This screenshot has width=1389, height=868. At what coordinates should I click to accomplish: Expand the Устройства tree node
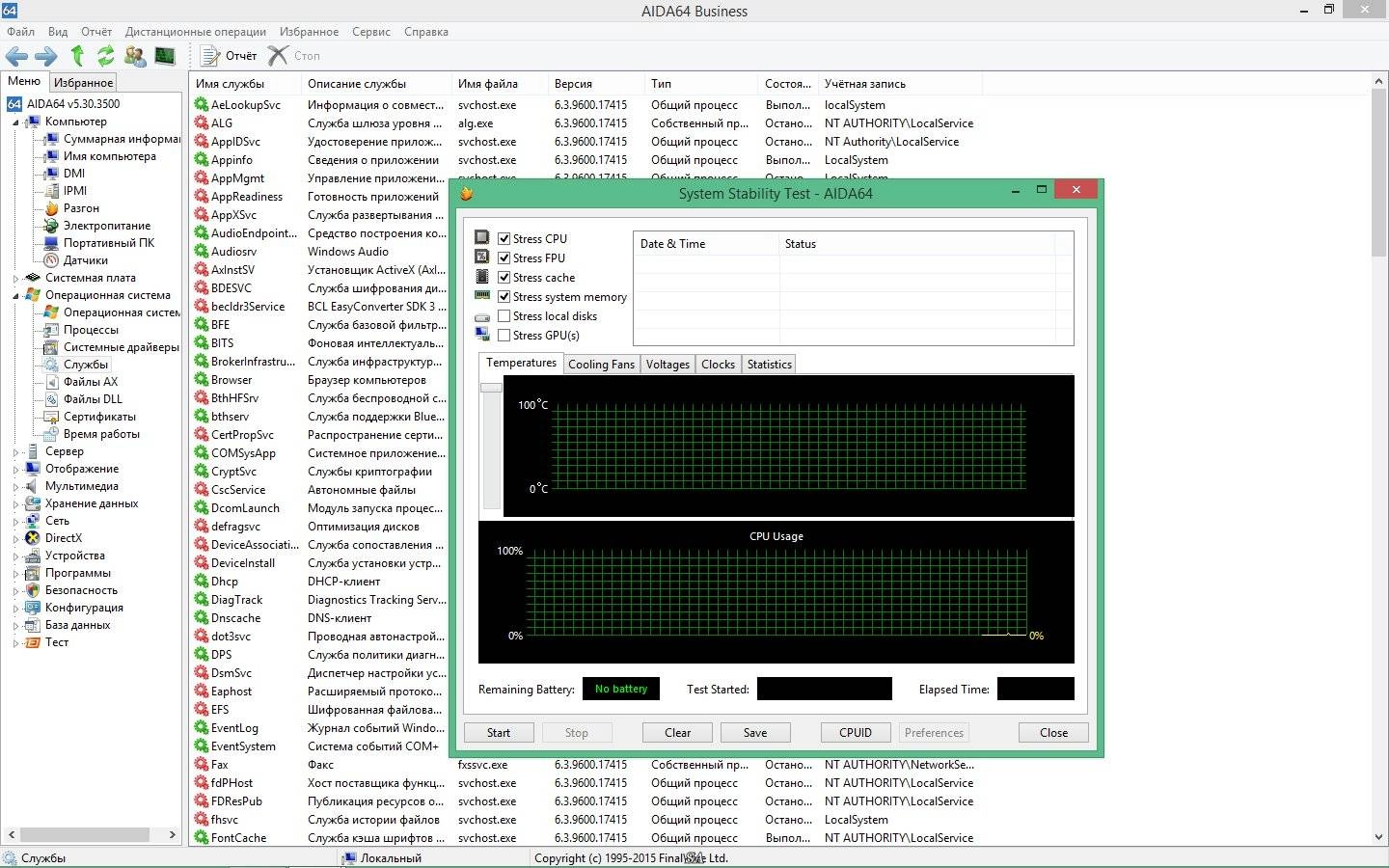coord(15,556)
